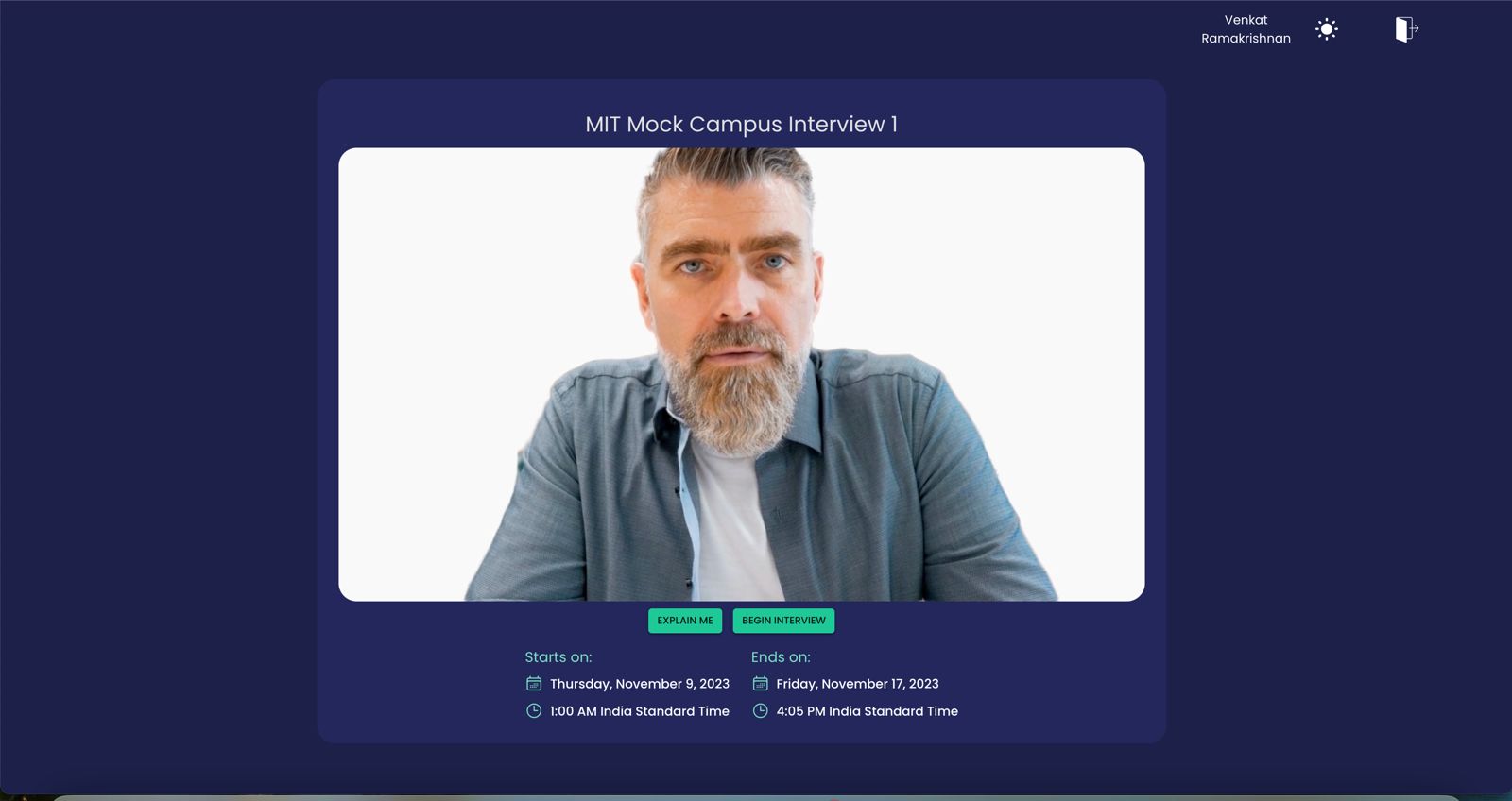Click the Explain Me button
1512x801 pixels.
685,621
